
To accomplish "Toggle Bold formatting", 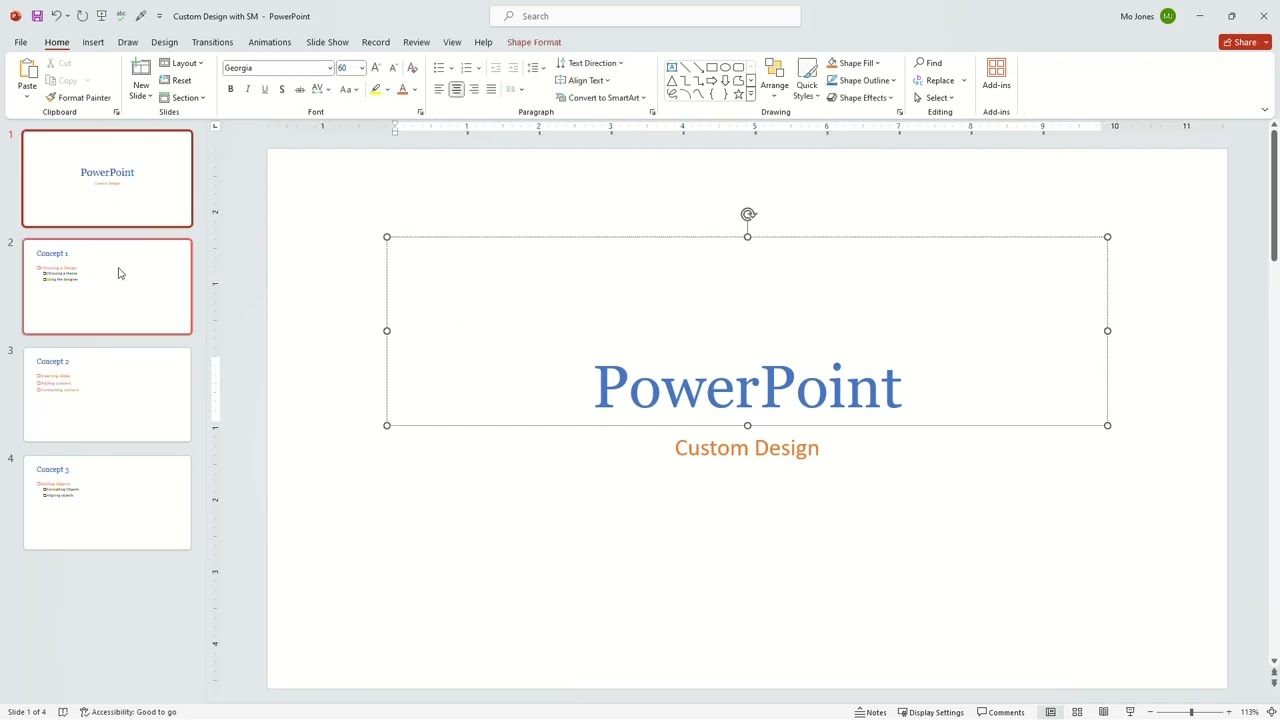I will pos(230,90).
